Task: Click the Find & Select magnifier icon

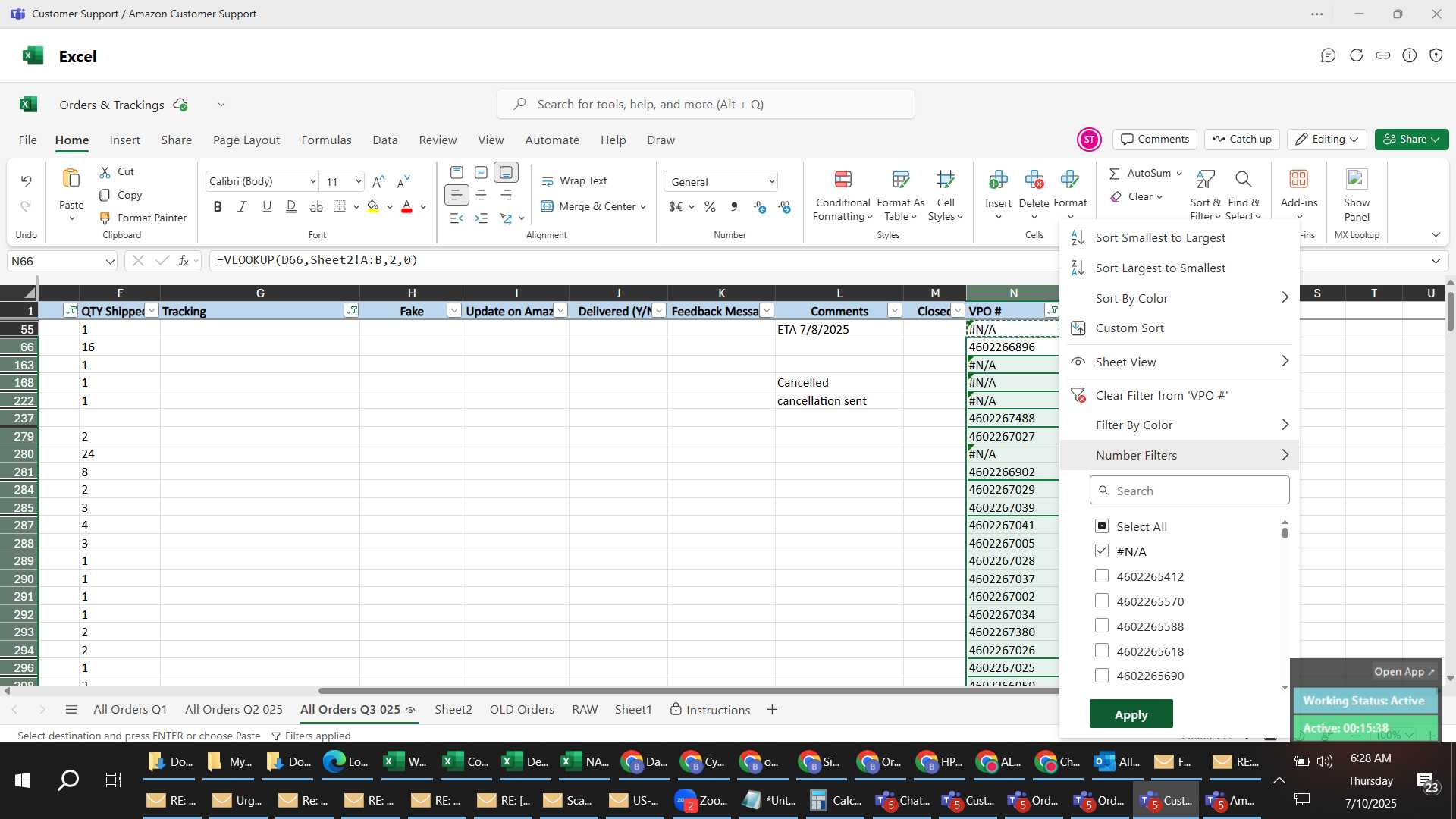Action: pyautogui.click(x=1243, y=179)
